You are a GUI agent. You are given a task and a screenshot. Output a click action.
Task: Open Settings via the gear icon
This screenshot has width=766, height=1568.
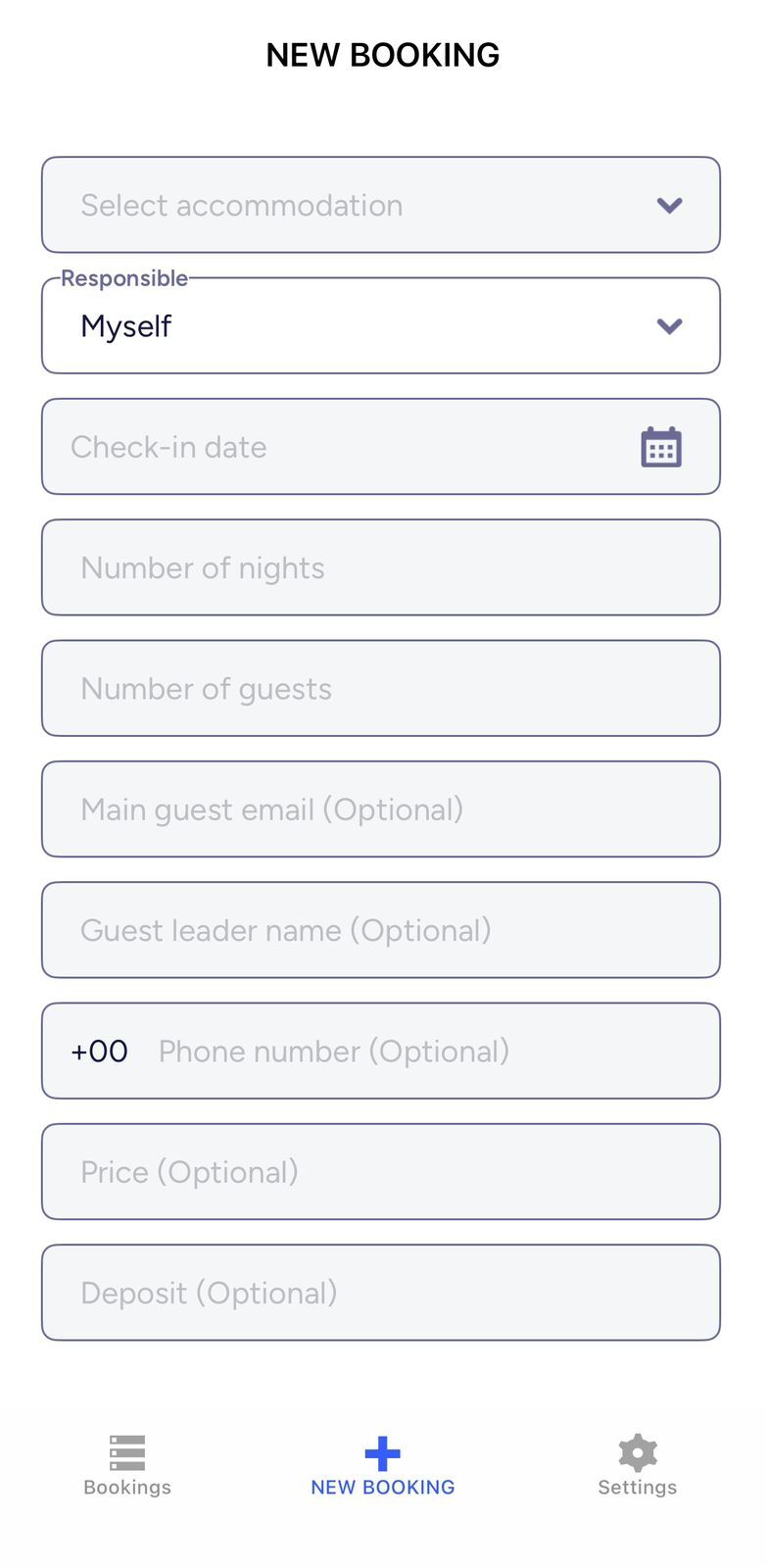[x=637, y=1452]
